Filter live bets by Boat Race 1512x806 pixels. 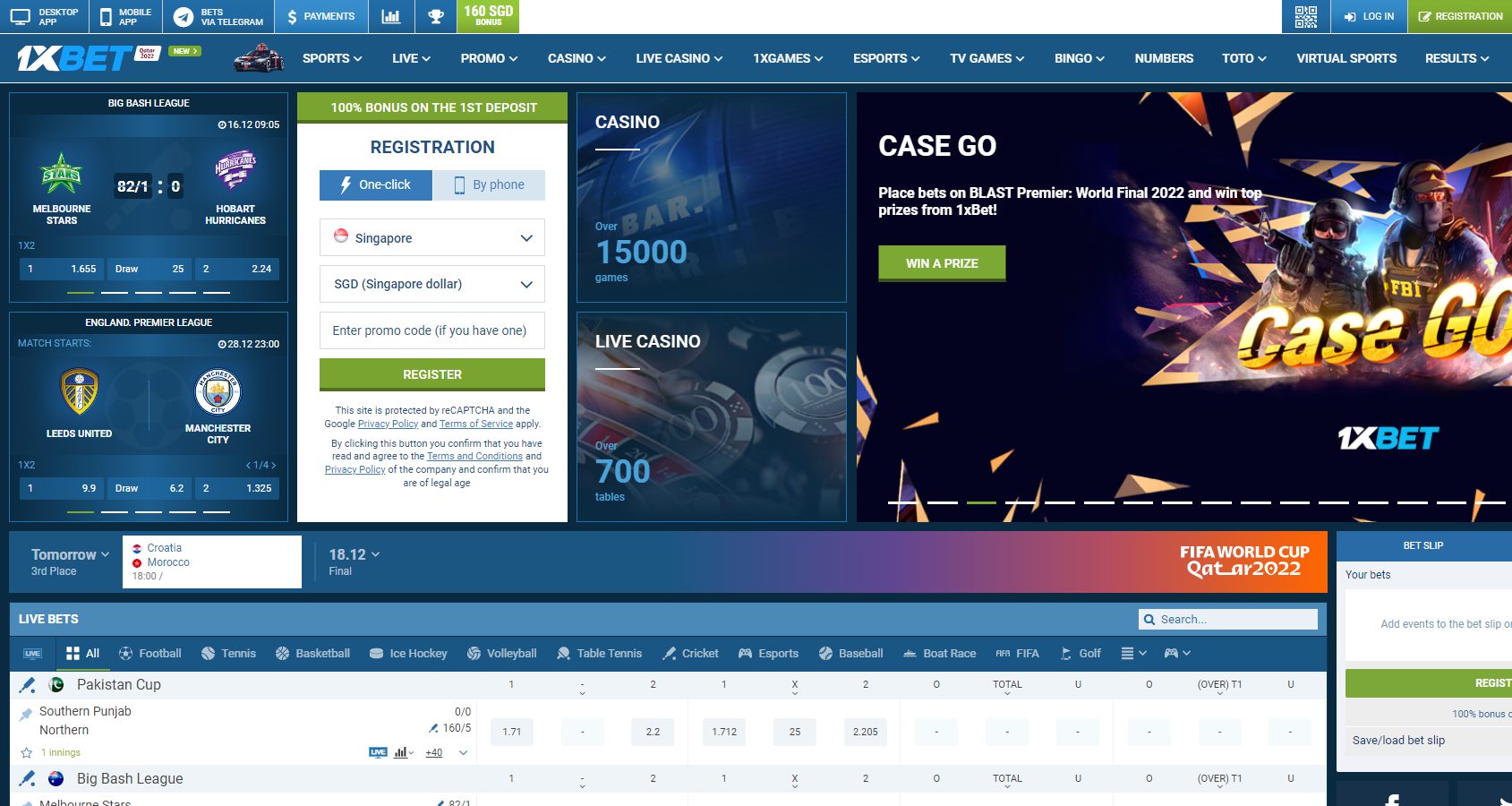[x=939, y=654]
